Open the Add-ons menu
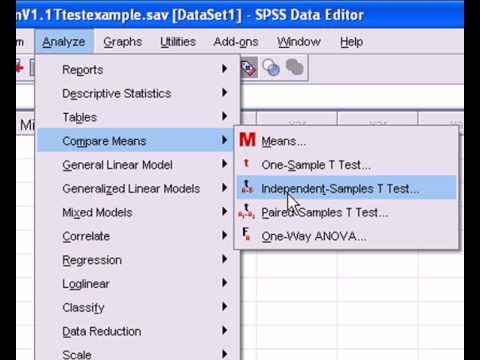The height and width of the screenshot is (360, 480). pos(236,42)
